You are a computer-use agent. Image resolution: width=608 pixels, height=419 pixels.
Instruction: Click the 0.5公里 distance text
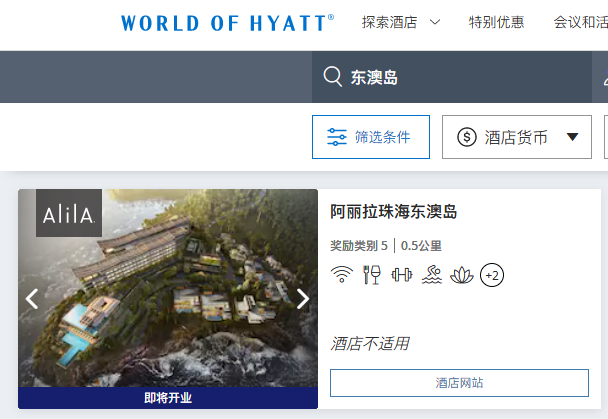421,246
